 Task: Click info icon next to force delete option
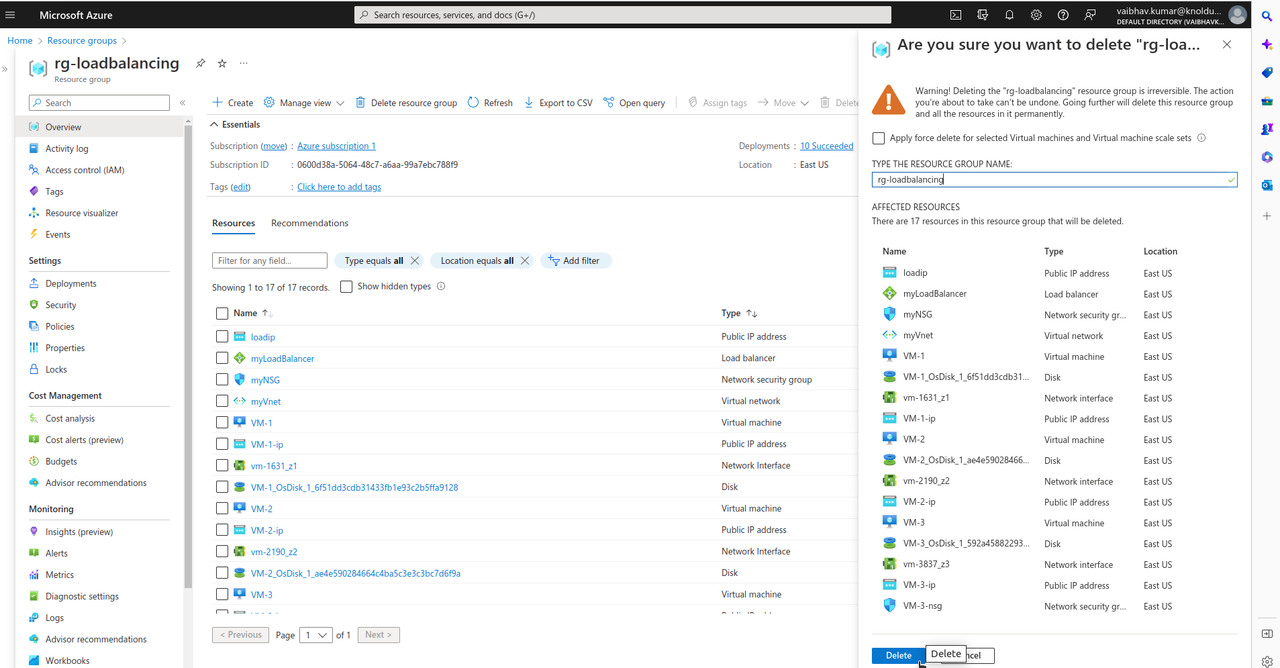[x=1202, y=138]
